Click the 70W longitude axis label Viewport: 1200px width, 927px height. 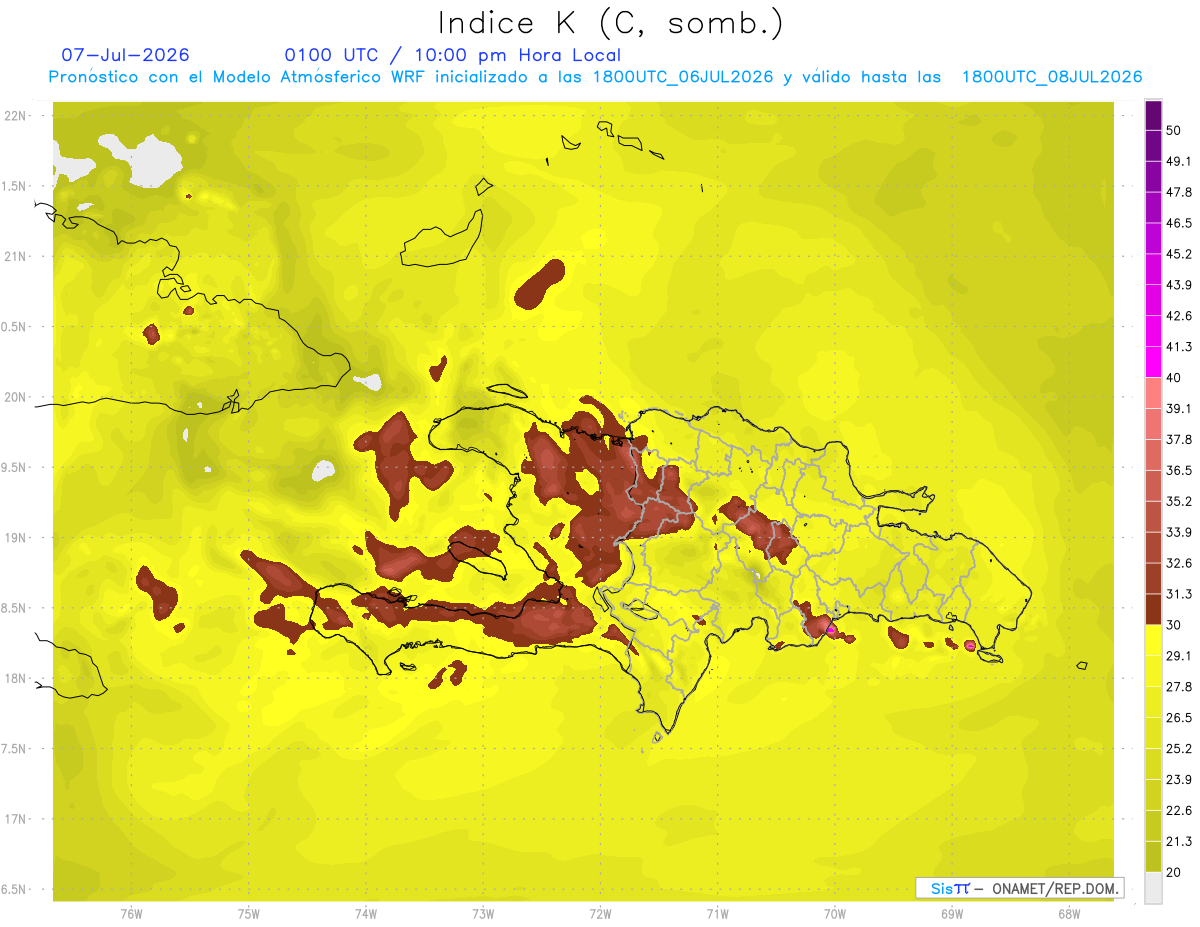tap(834, 913)
